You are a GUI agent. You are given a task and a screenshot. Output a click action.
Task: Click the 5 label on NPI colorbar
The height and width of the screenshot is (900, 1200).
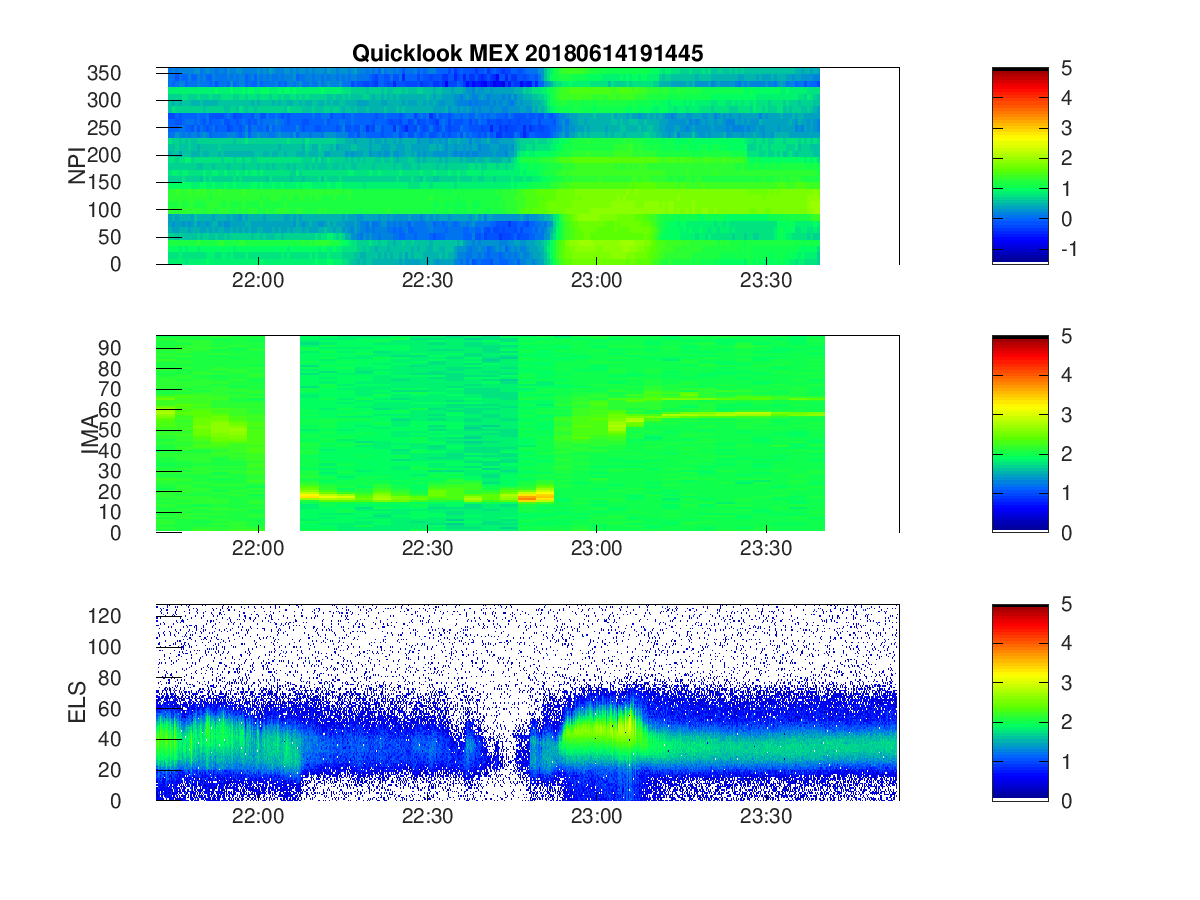coord(1066,68)
